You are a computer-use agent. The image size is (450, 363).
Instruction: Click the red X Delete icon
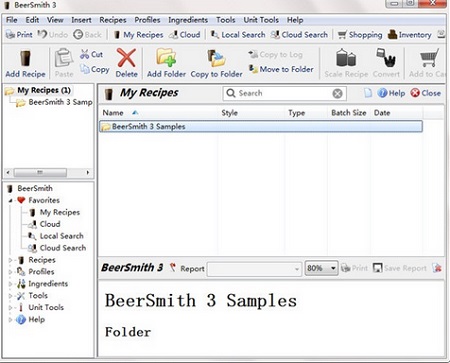coord(126,58)
